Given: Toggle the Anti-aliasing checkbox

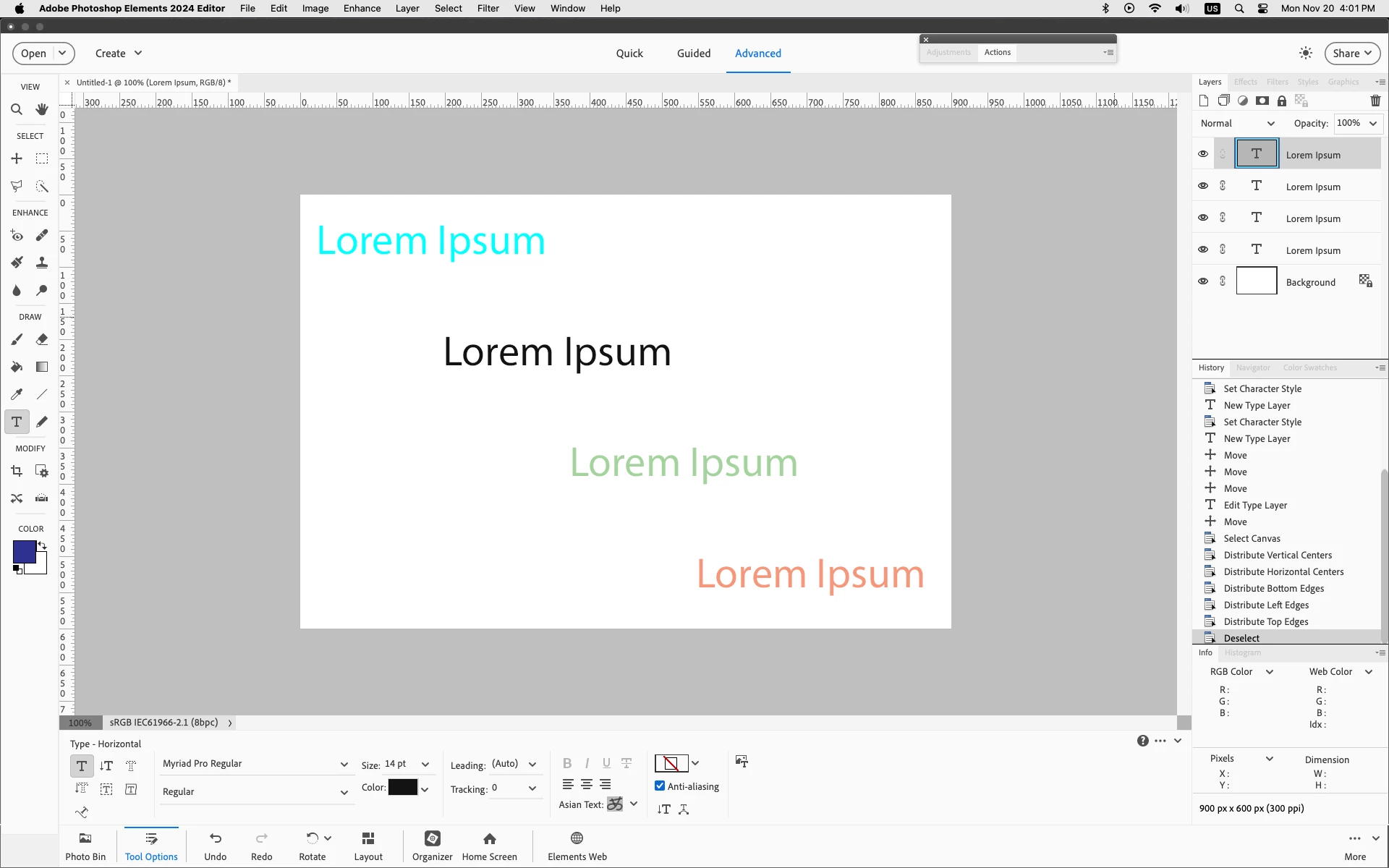Looking at the screenshot, I should tap(660, 786).
